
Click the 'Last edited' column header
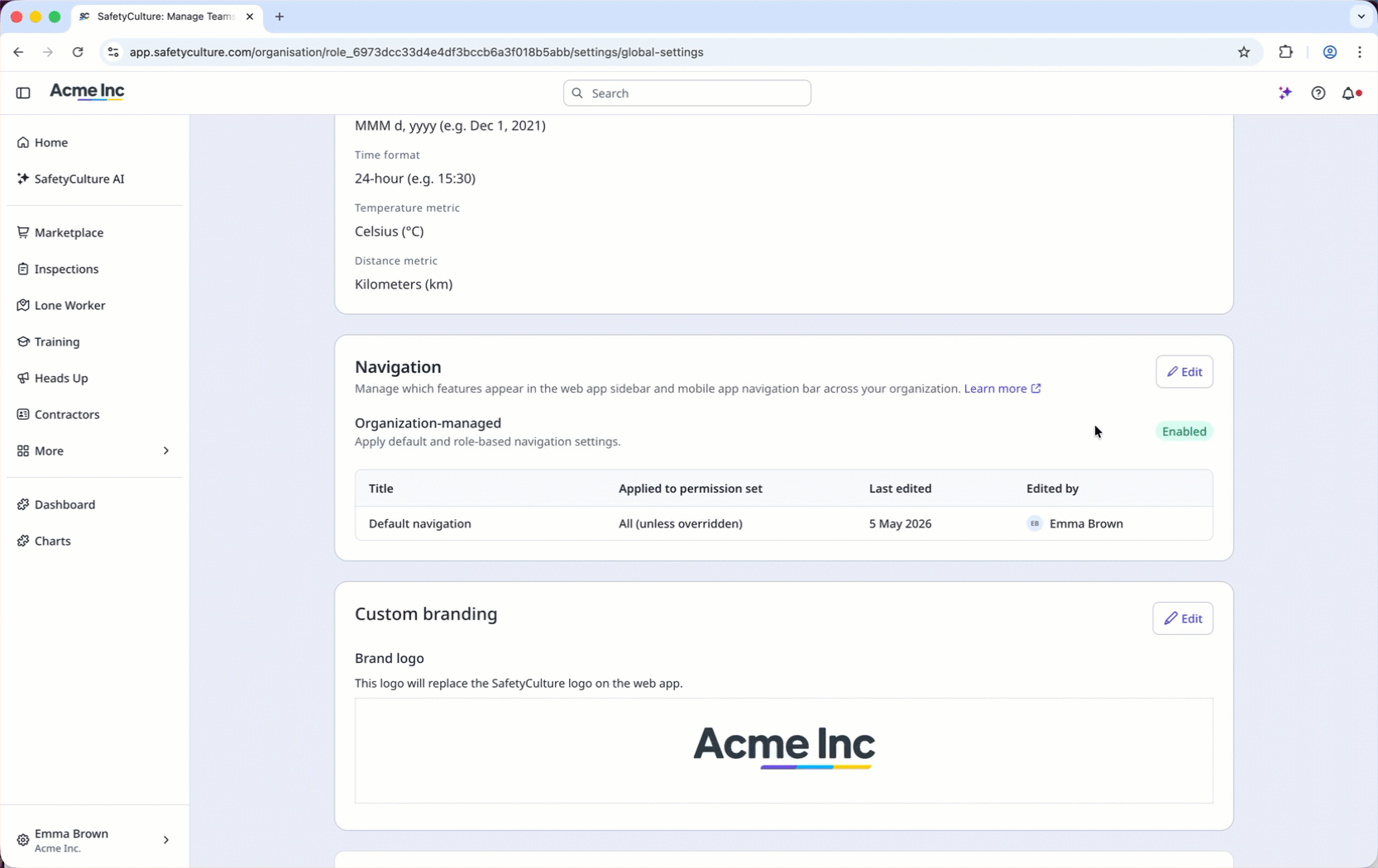coord(900,489)
